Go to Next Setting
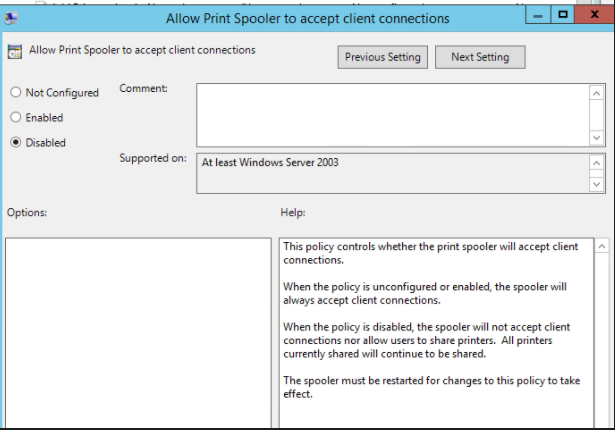This screenshot has width=615, height=430. click(x=480, y=57)
